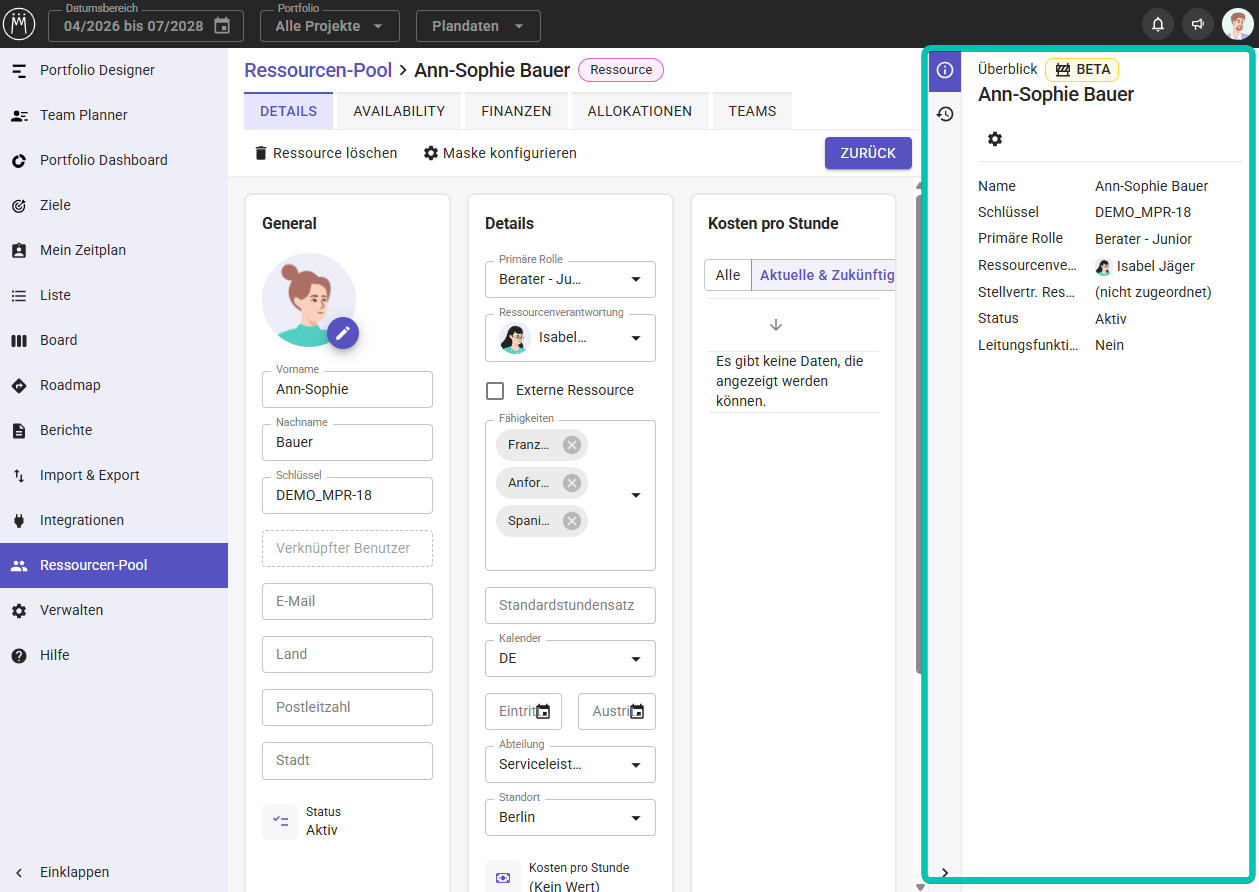Expand Ressourcenverantwortung dropdown
This screenshot has width=1259, height=892.
pyautogui.click(x=636, y=338)
